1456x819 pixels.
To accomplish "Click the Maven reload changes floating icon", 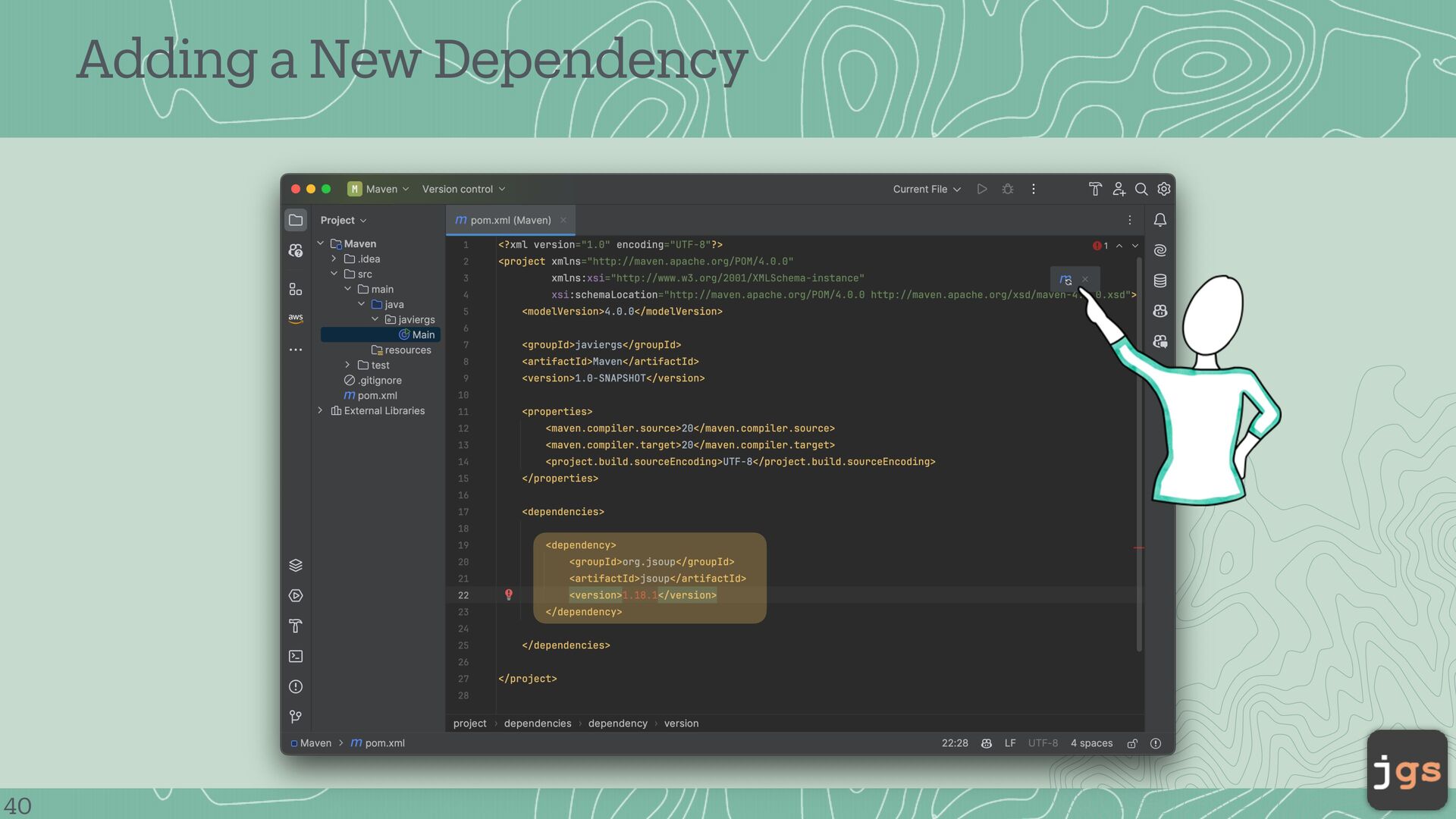I will tap(1065, 280).
